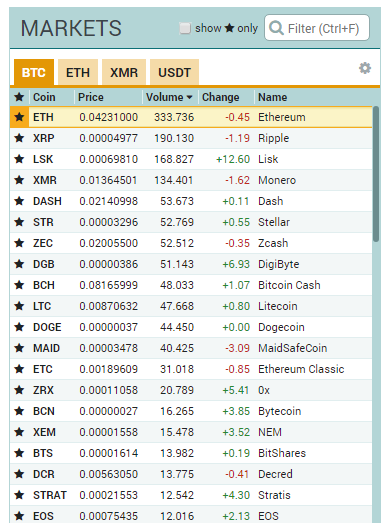The width and height of the screenshot is (388, 523).
Task: Switch to the ETH markets tab
Action: tap(78, 72)
